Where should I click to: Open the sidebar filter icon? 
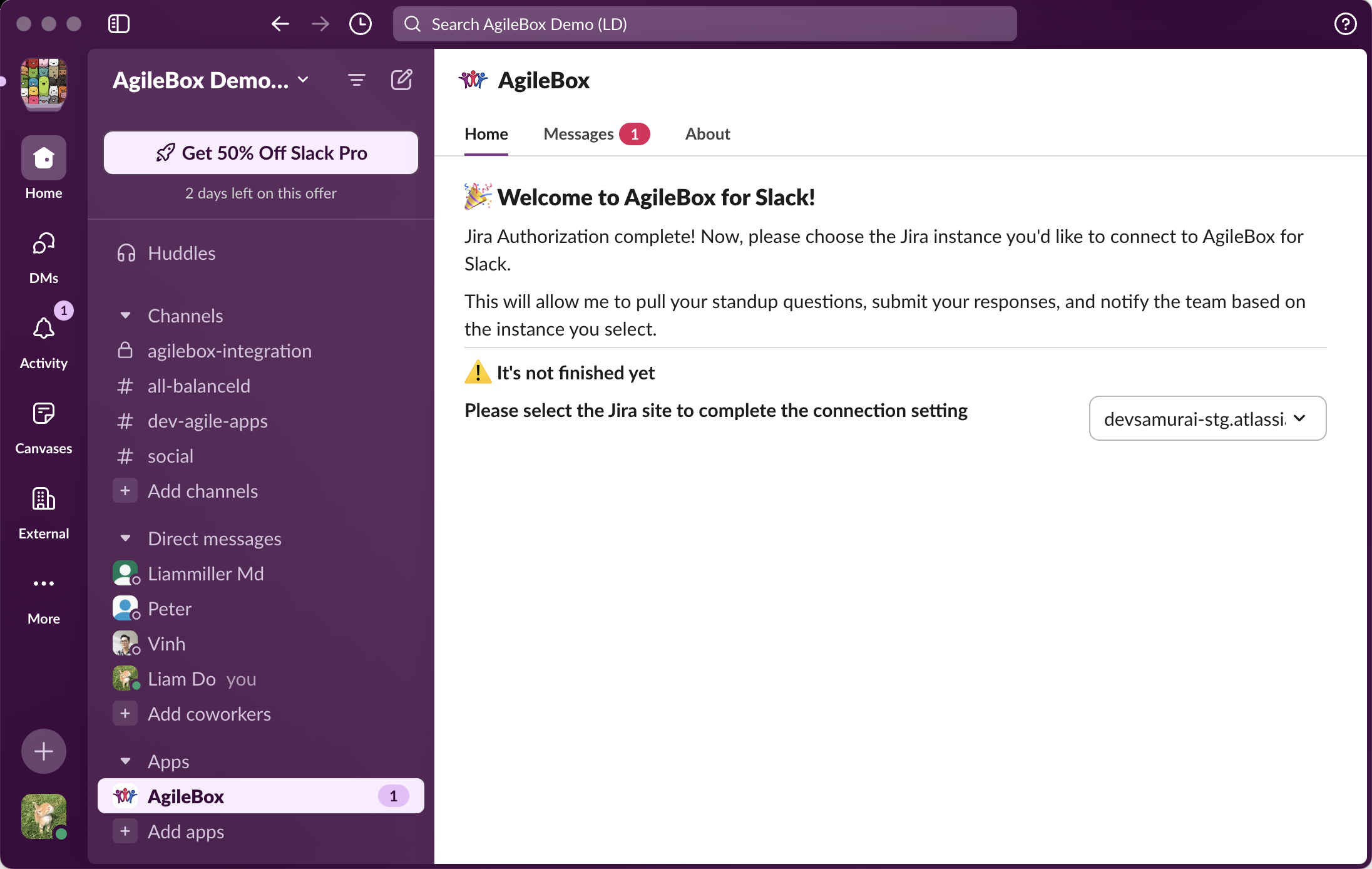356,80
